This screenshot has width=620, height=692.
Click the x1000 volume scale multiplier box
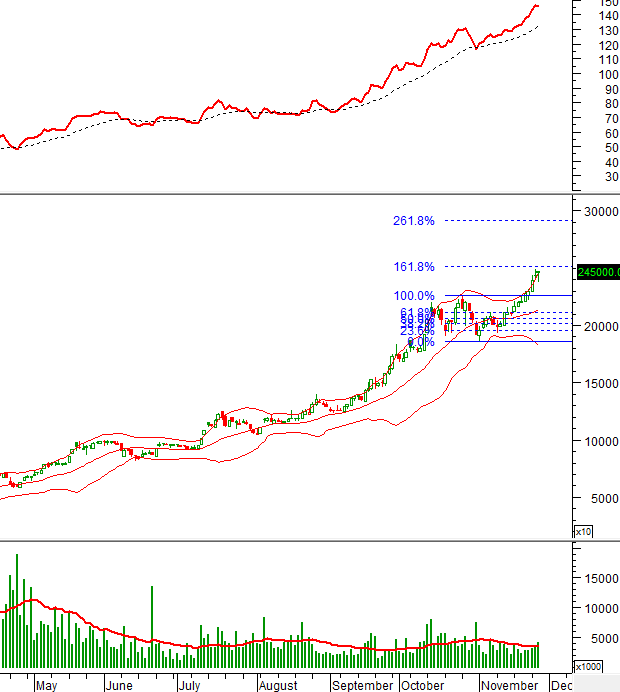[588, 666]
